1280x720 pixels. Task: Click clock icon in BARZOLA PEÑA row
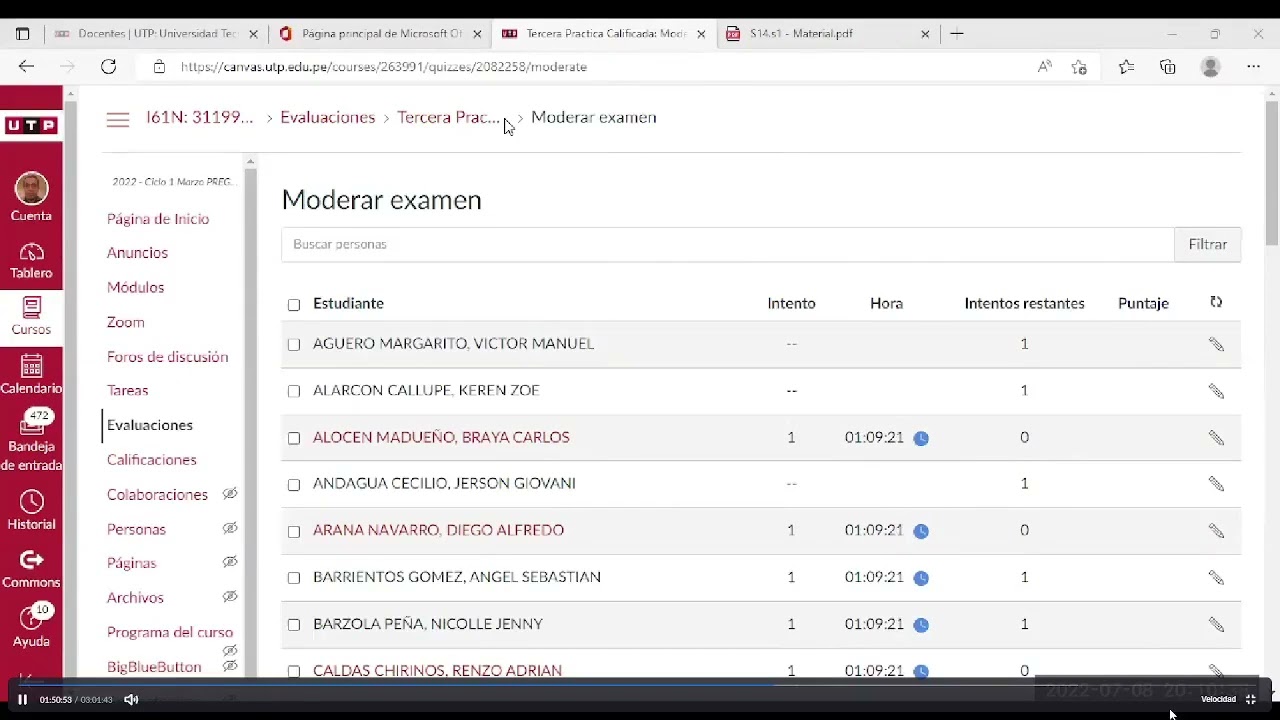point(921,625)
